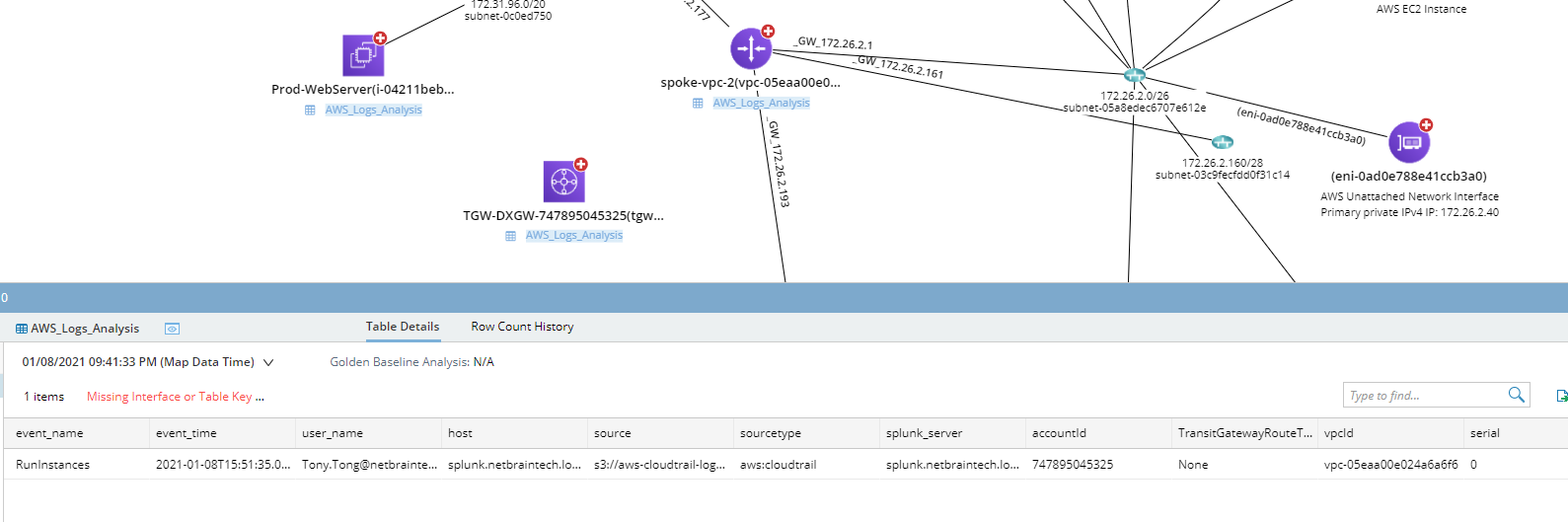
Task: Sort by sourcetype column header
Action: click(x=807, y=433)
